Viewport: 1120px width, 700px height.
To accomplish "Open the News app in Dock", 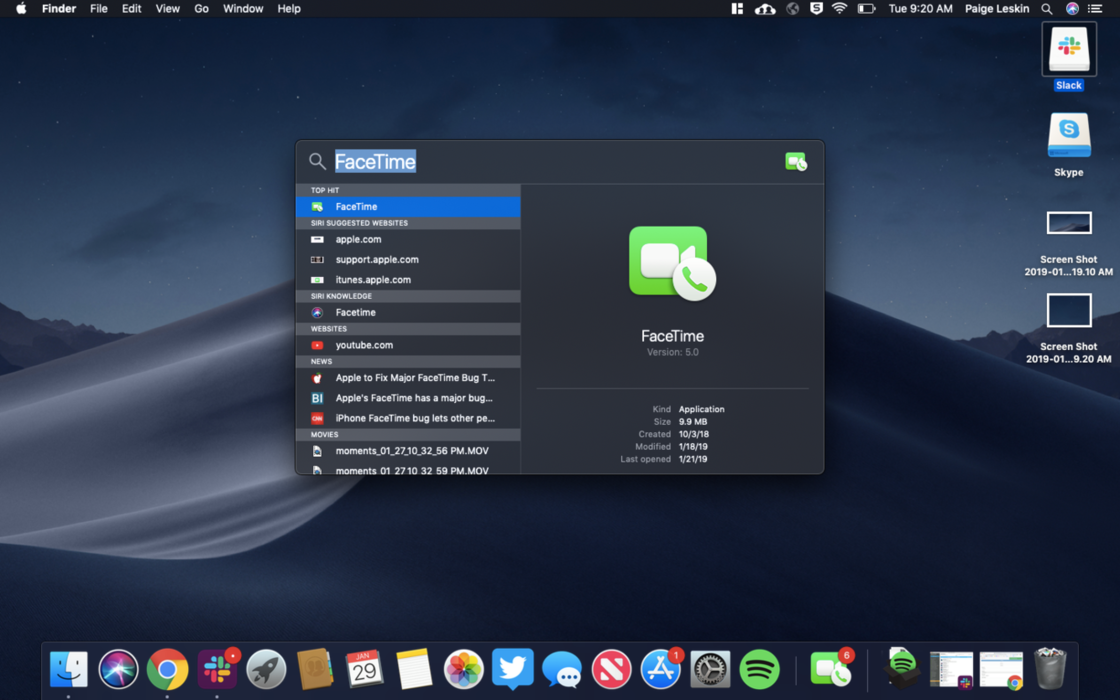I will point(611,669).
